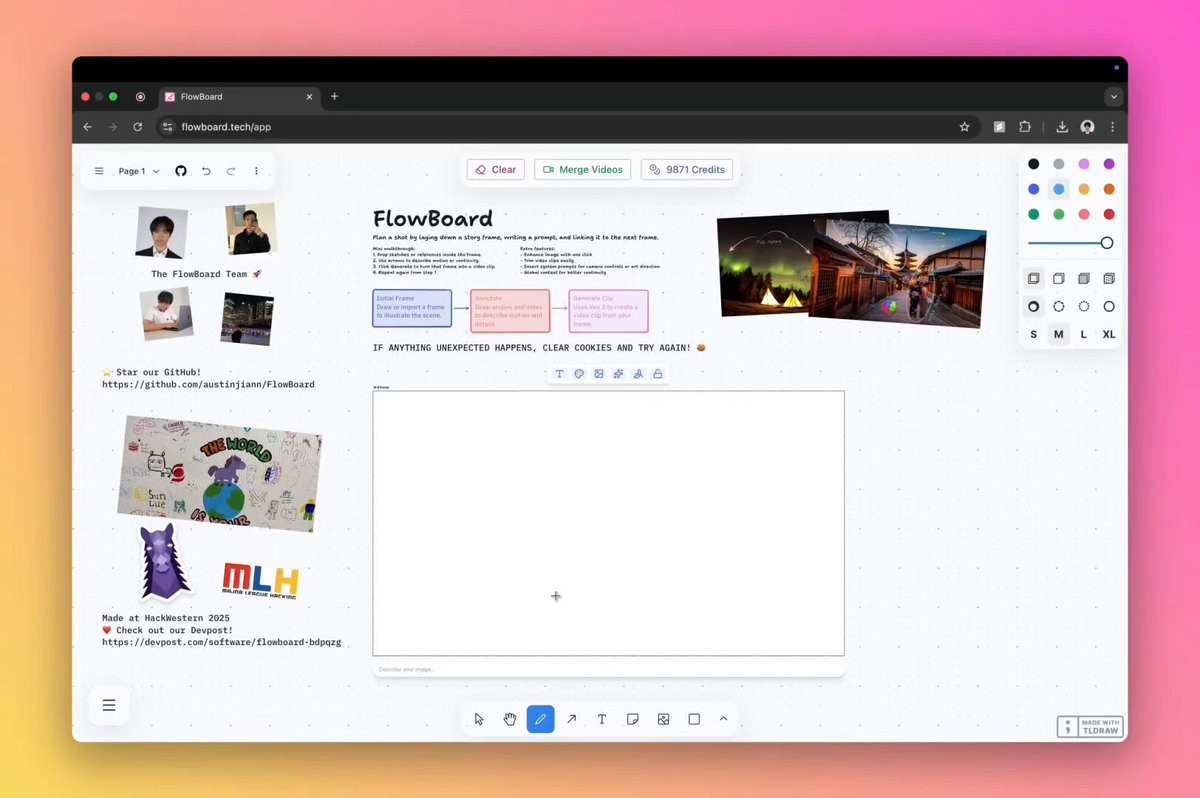The image size is (1200, 798).
Task: Open the three-dot more options menu in app panel
Action: (256, 171)
